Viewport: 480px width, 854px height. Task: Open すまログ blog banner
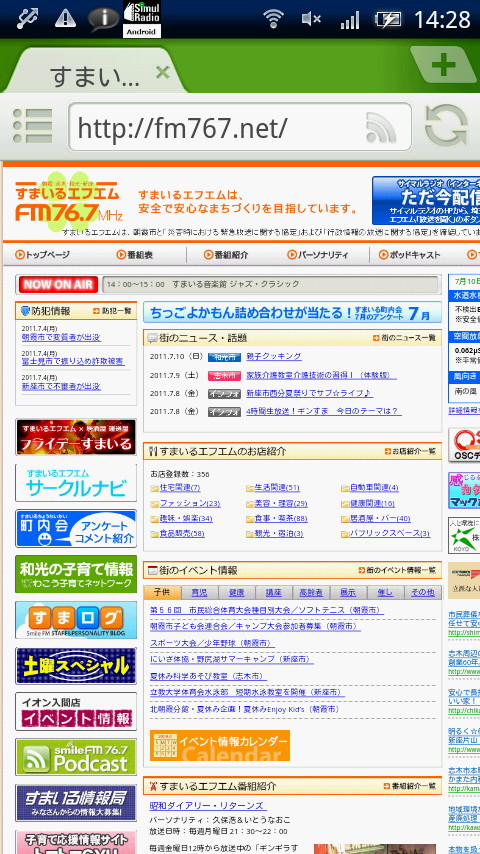(x=76, y=620)
